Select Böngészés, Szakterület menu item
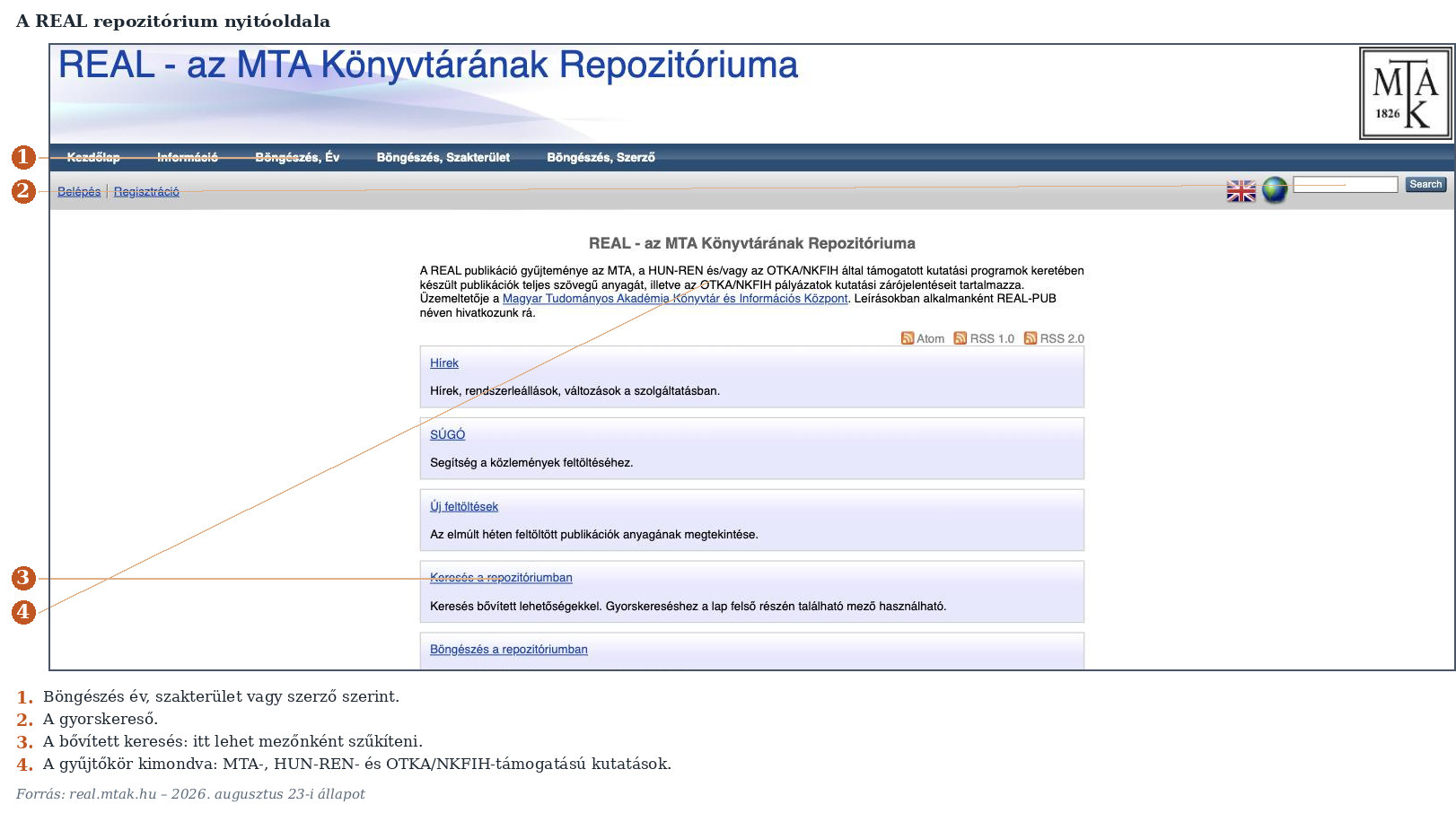The height and width of the screenshot is (813, 1456). click(443, 157)
